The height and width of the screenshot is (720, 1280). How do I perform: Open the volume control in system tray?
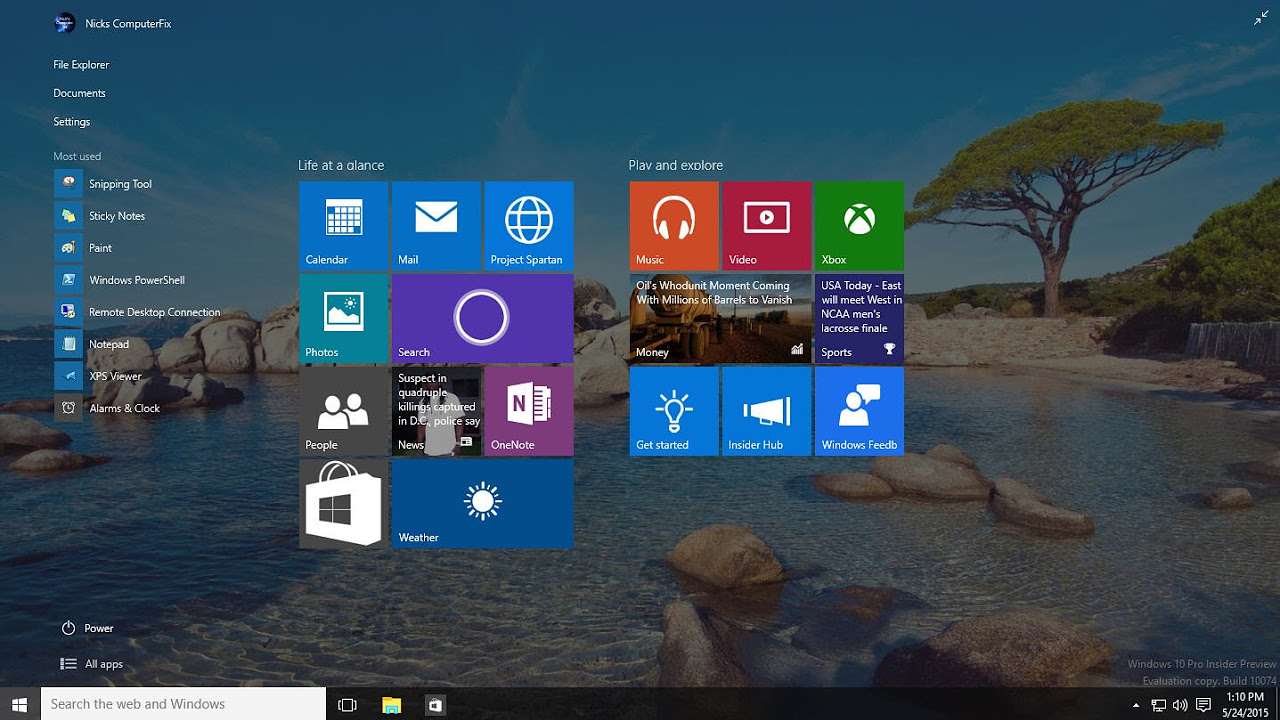(1180, 705)
